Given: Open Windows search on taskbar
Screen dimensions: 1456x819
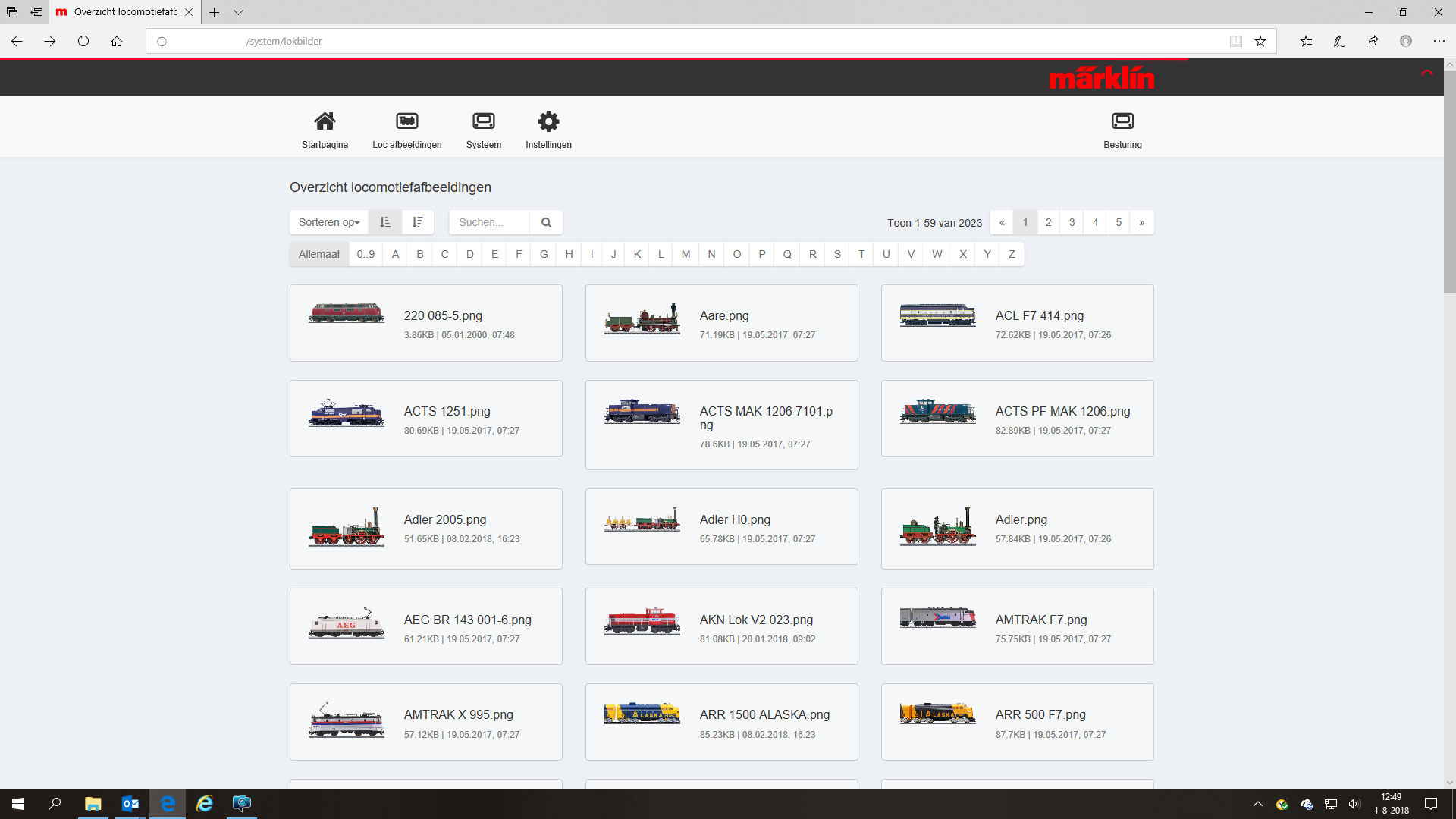Looking at the screenshot, I should 55,804.
